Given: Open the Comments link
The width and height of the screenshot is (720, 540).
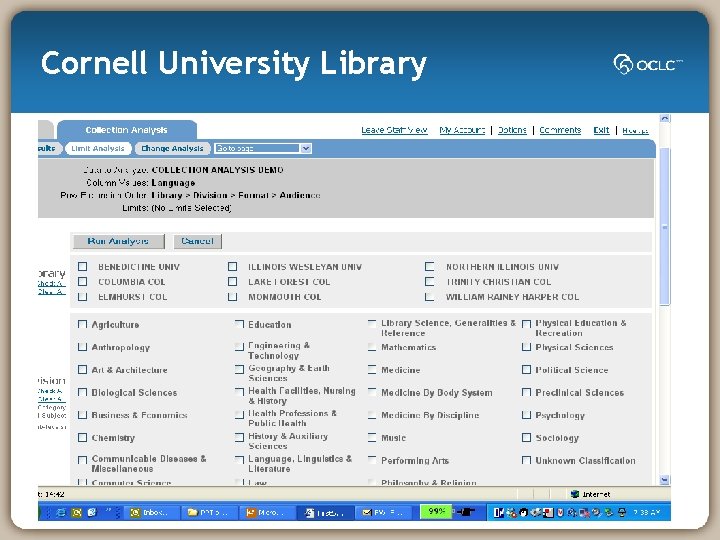Looking at the screenshot, I should click(560, 130).
